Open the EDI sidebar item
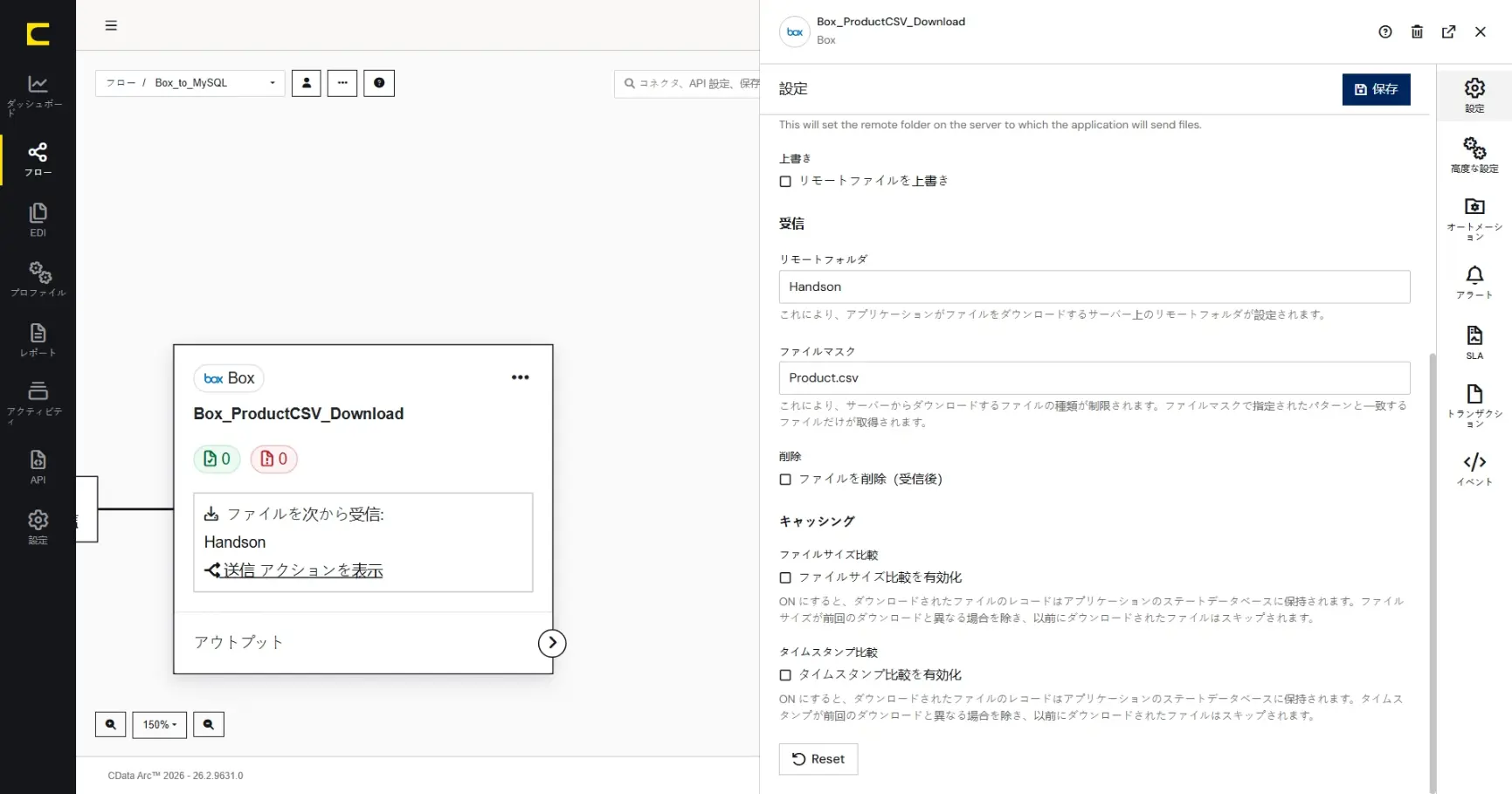1512x794 pixels. pyautogui.click(x=38, y=220)
